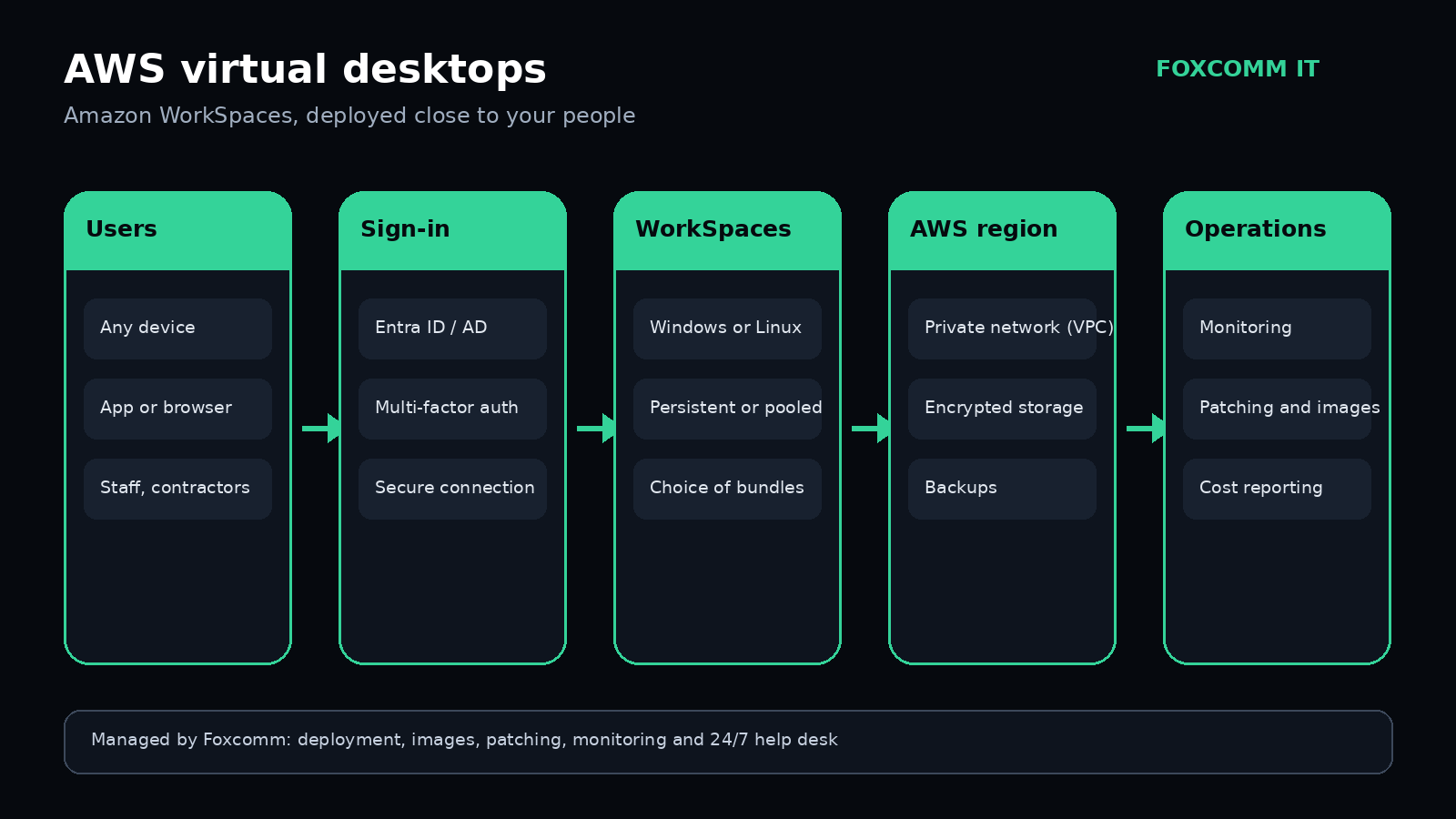Choose the 'Persistent or pooled' item
Image resolution: width=1456 pixels, height=819 pixels.
coord(728,409)
